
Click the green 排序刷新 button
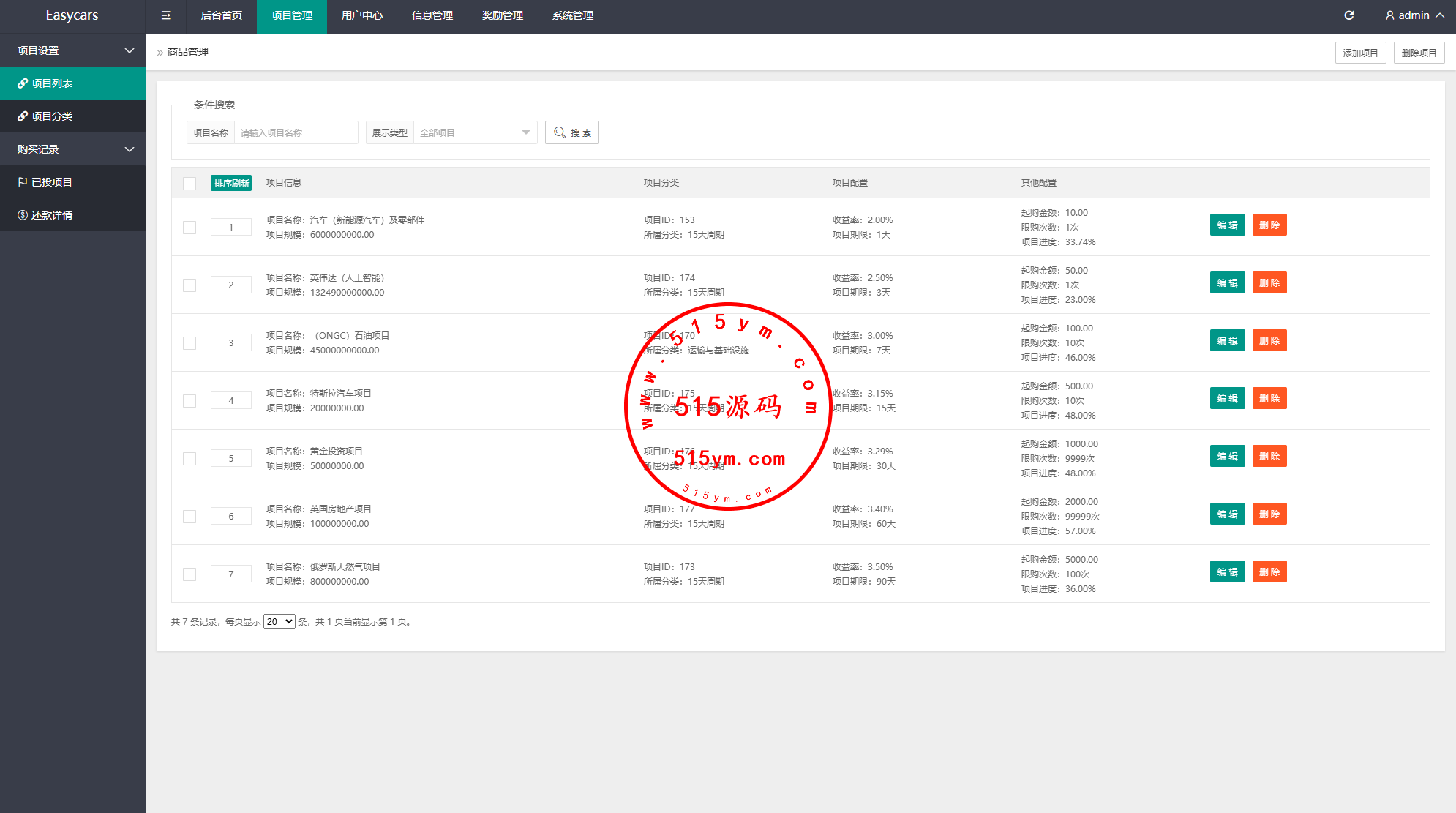coord(231,183)
